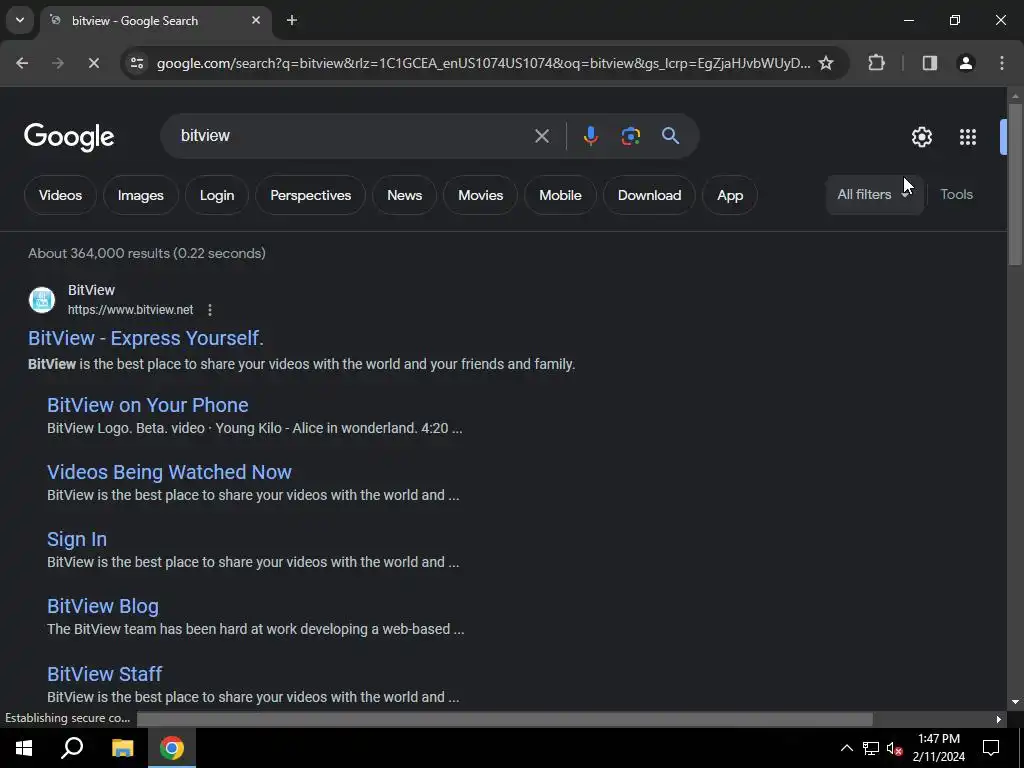Open the network status tray icon
This screenshot has width=1024, height=768.
click(871, 748)
